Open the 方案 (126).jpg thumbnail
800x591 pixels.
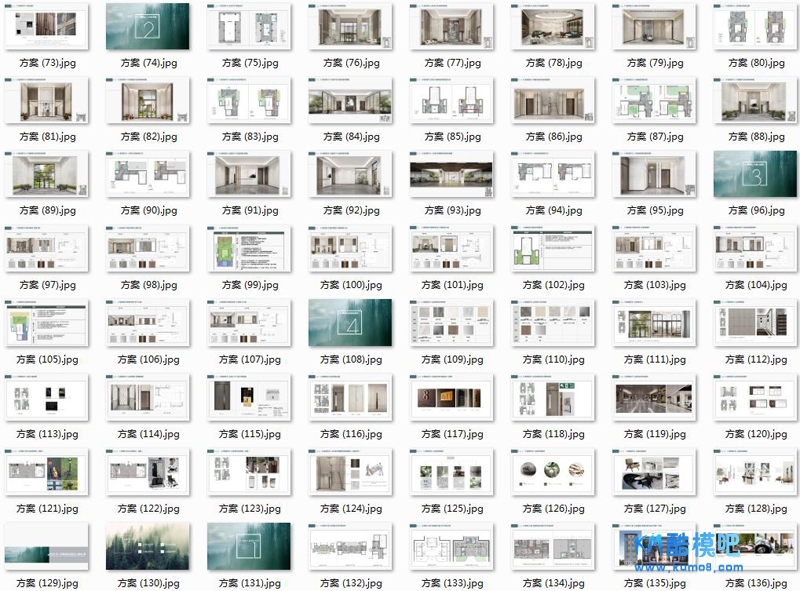point(552,472)
